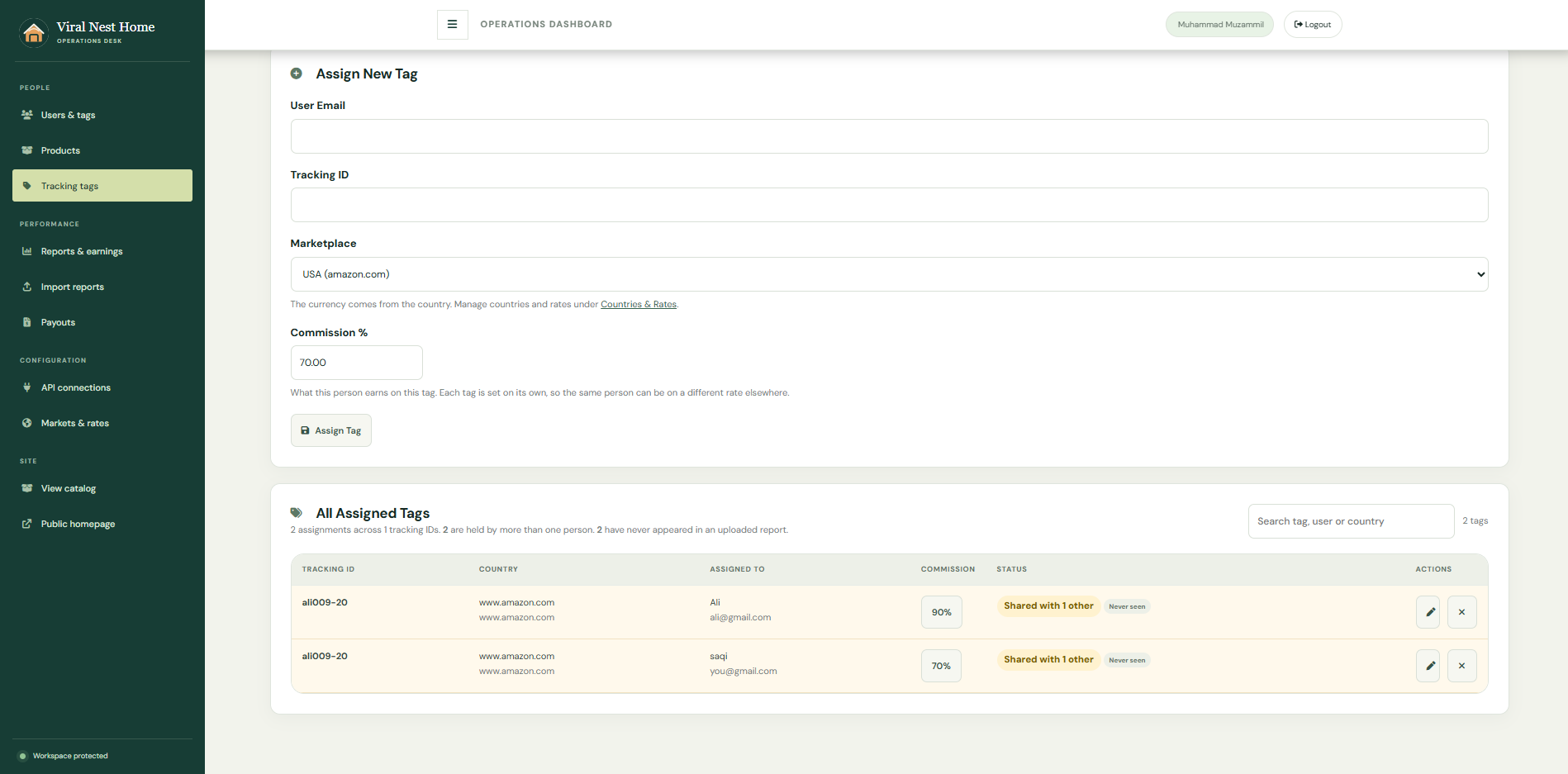Remove the Ali tag assignment X icon
The height and width of the screenshot is (774, 1568).
point(1462,612)
